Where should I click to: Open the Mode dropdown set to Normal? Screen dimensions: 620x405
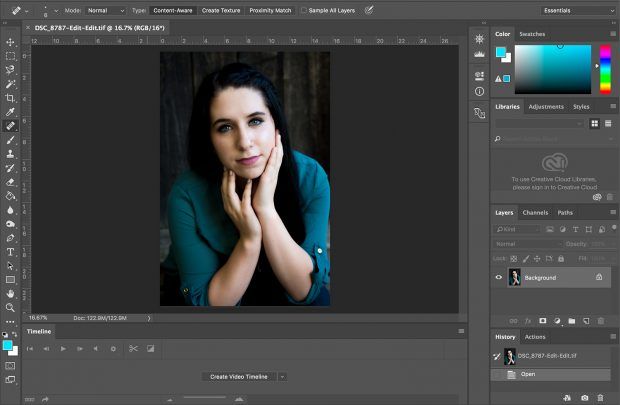[105, 10]
